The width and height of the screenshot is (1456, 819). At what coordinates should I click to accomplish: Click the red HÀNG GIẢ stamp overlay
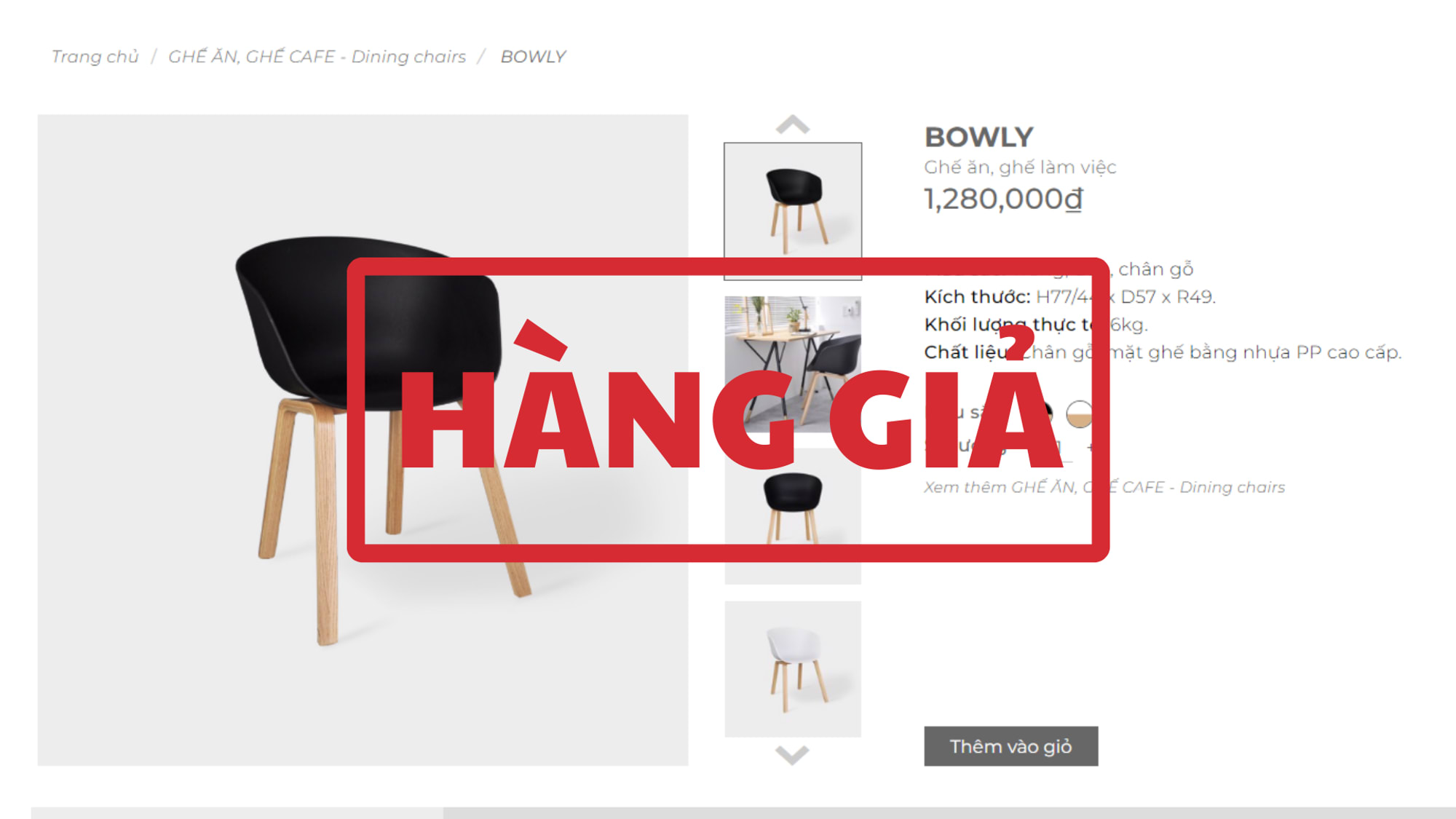pos(728,409)
